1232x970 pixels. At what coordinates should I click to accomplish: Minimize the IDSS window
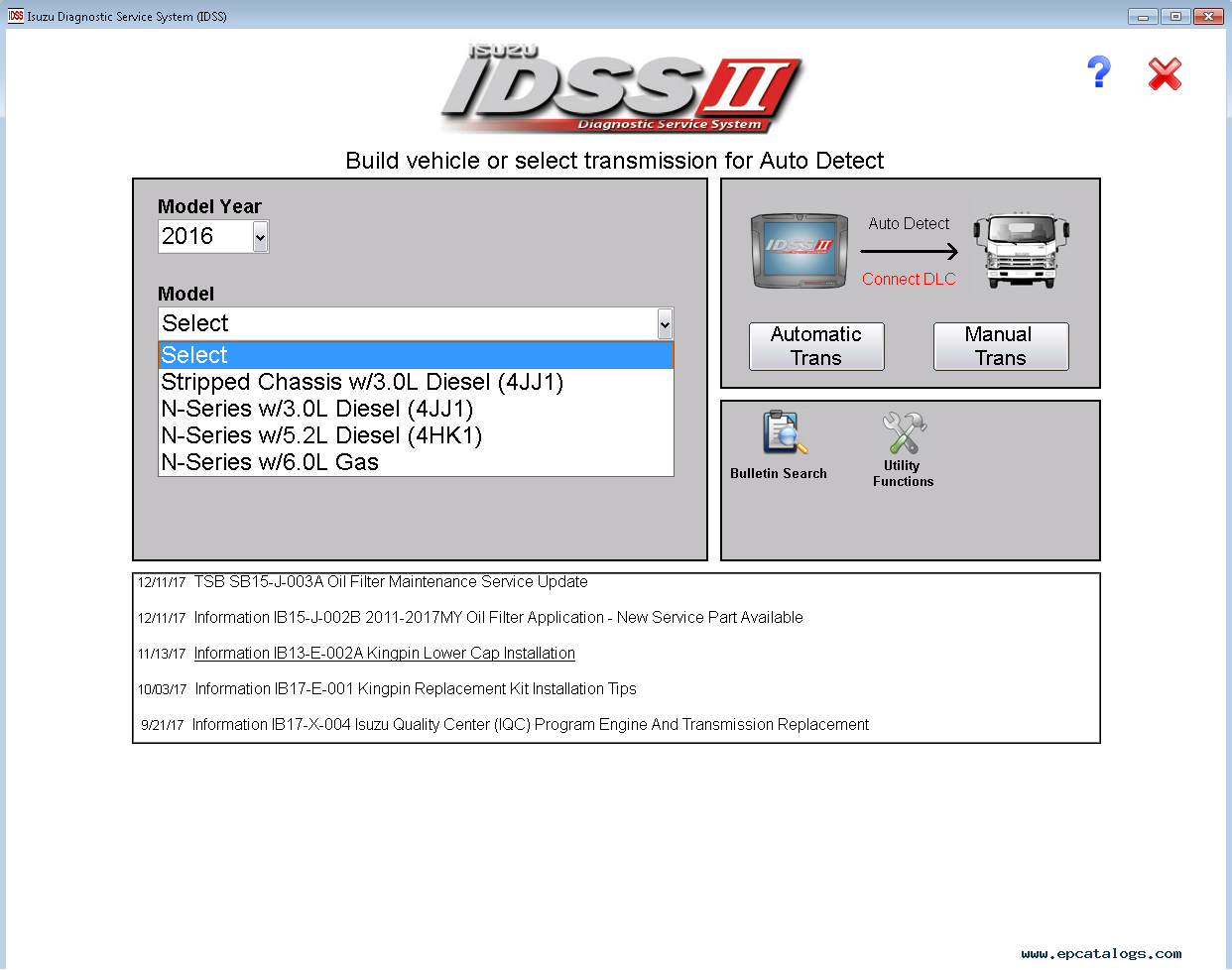(1143, 16)
